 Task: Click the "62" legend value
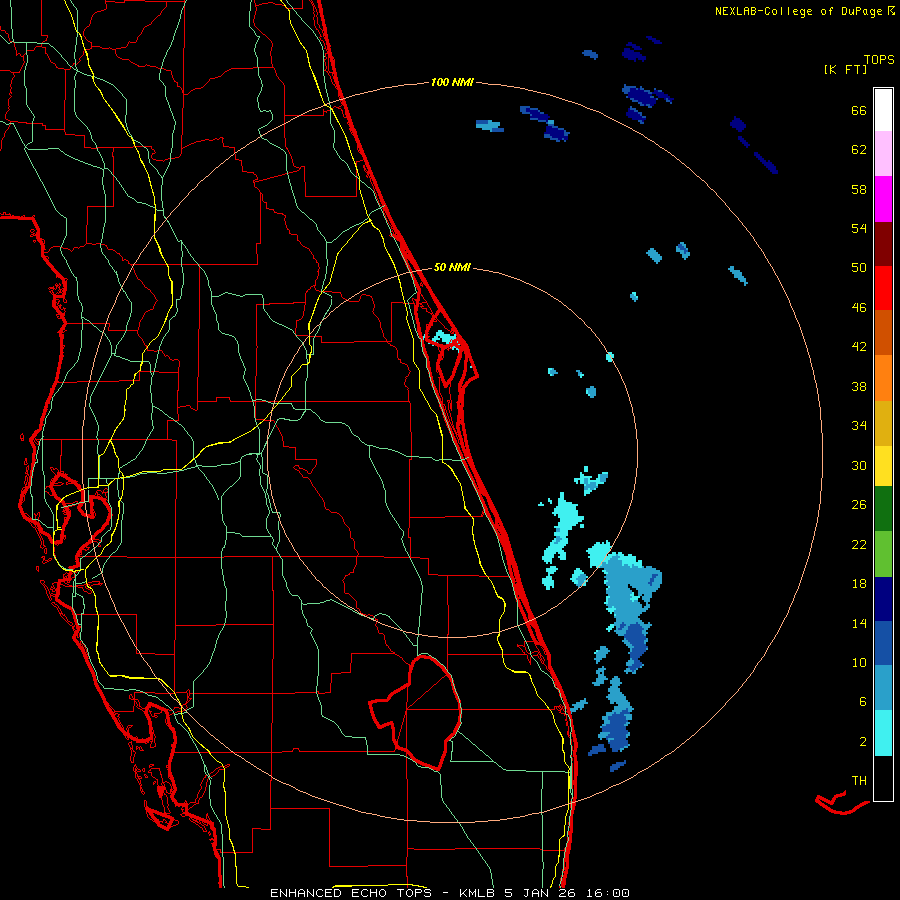[x=859, y=150]
